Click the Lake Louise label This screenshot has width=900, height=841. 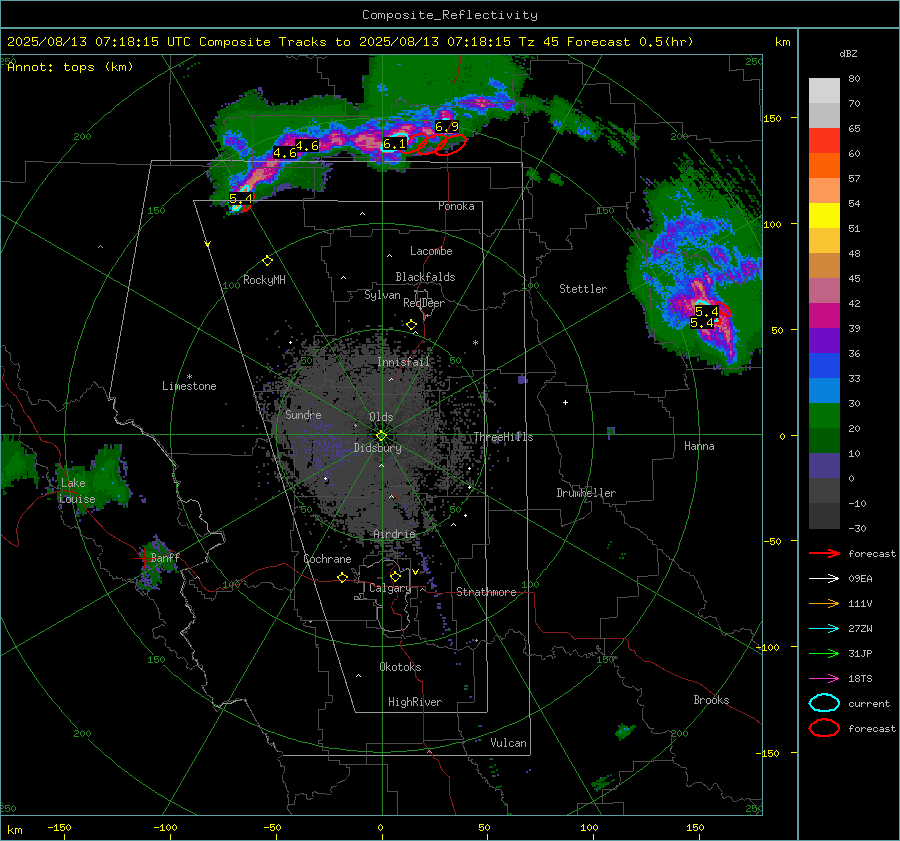(x=77, y=491)
